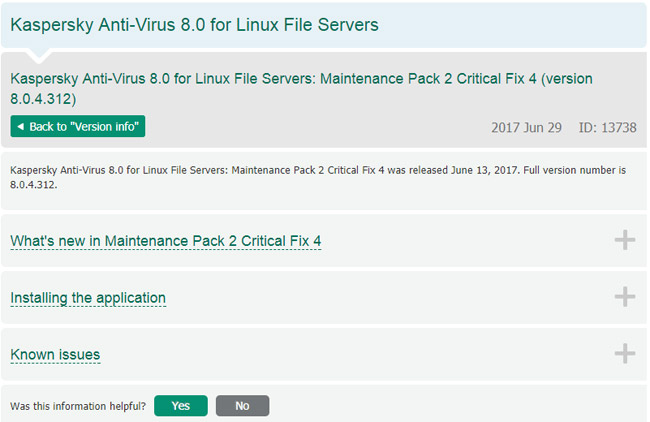
Task: Click plus icon beside Installing the application
Action: (x=624, y=297)
